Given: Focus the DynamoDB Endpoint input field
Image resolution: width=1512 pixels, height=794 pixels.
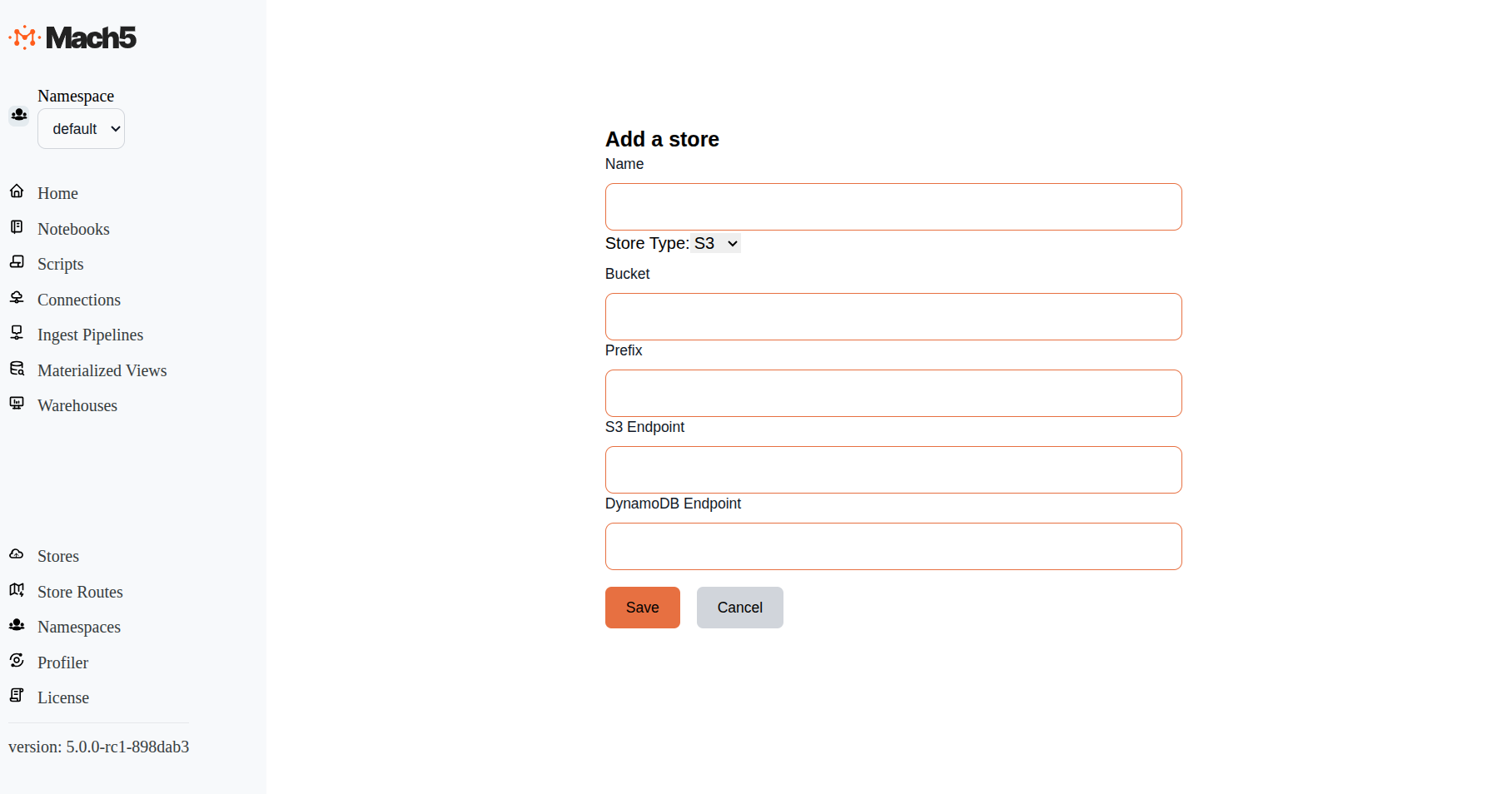Looking at the screenshot, I should tap(893, 547).
